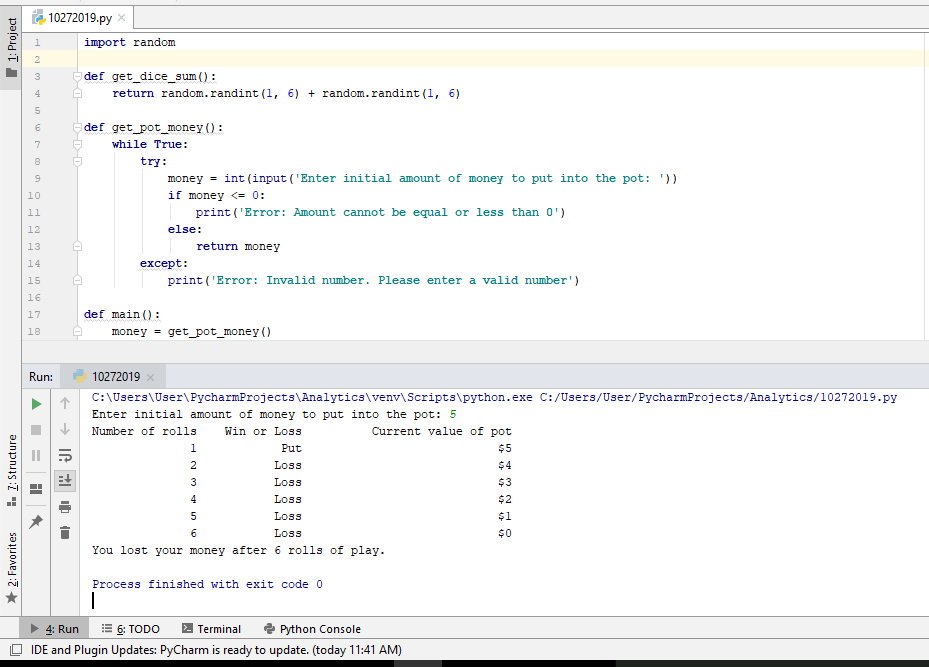This screenshot has width=929, height=667.
Task: Click line number 9 in the gutter
Action: (37, 178)
